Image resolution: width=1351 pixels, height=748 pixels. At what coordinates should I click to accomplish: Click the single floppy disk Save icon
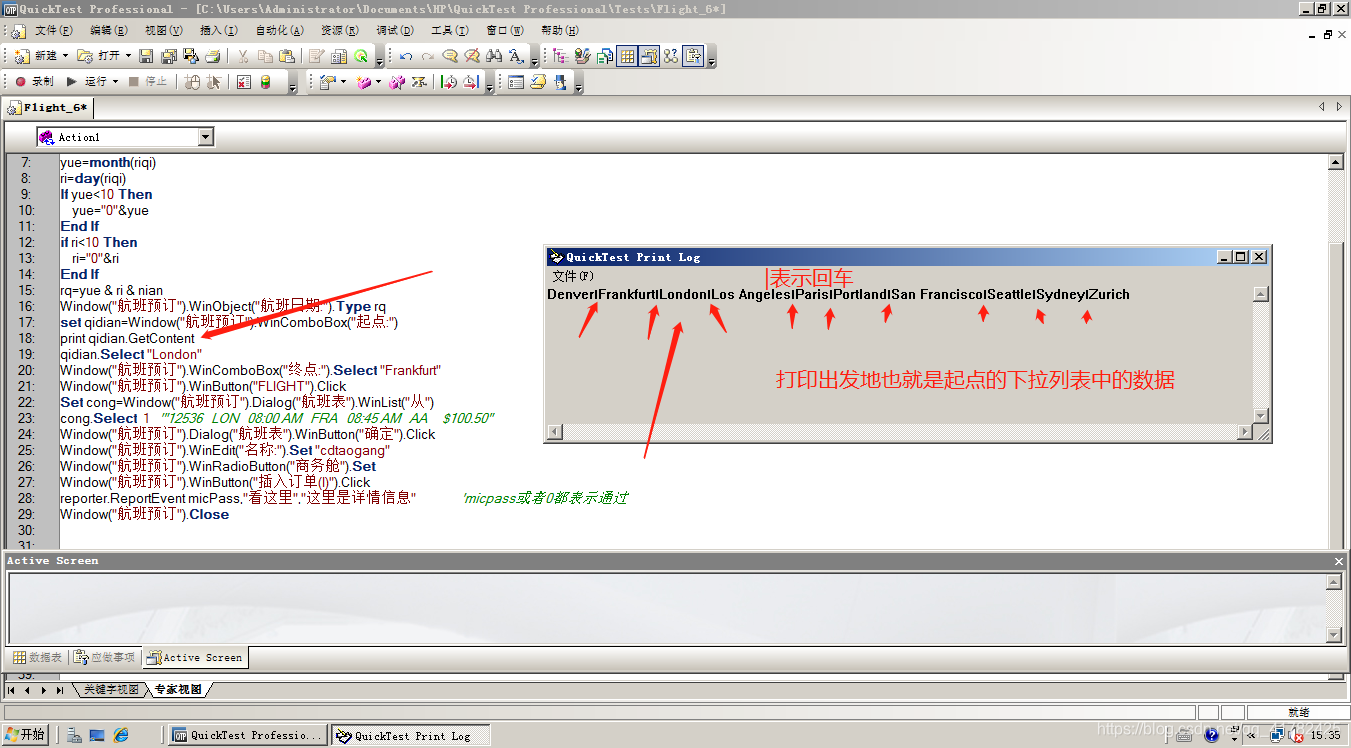tap(146, 56)
